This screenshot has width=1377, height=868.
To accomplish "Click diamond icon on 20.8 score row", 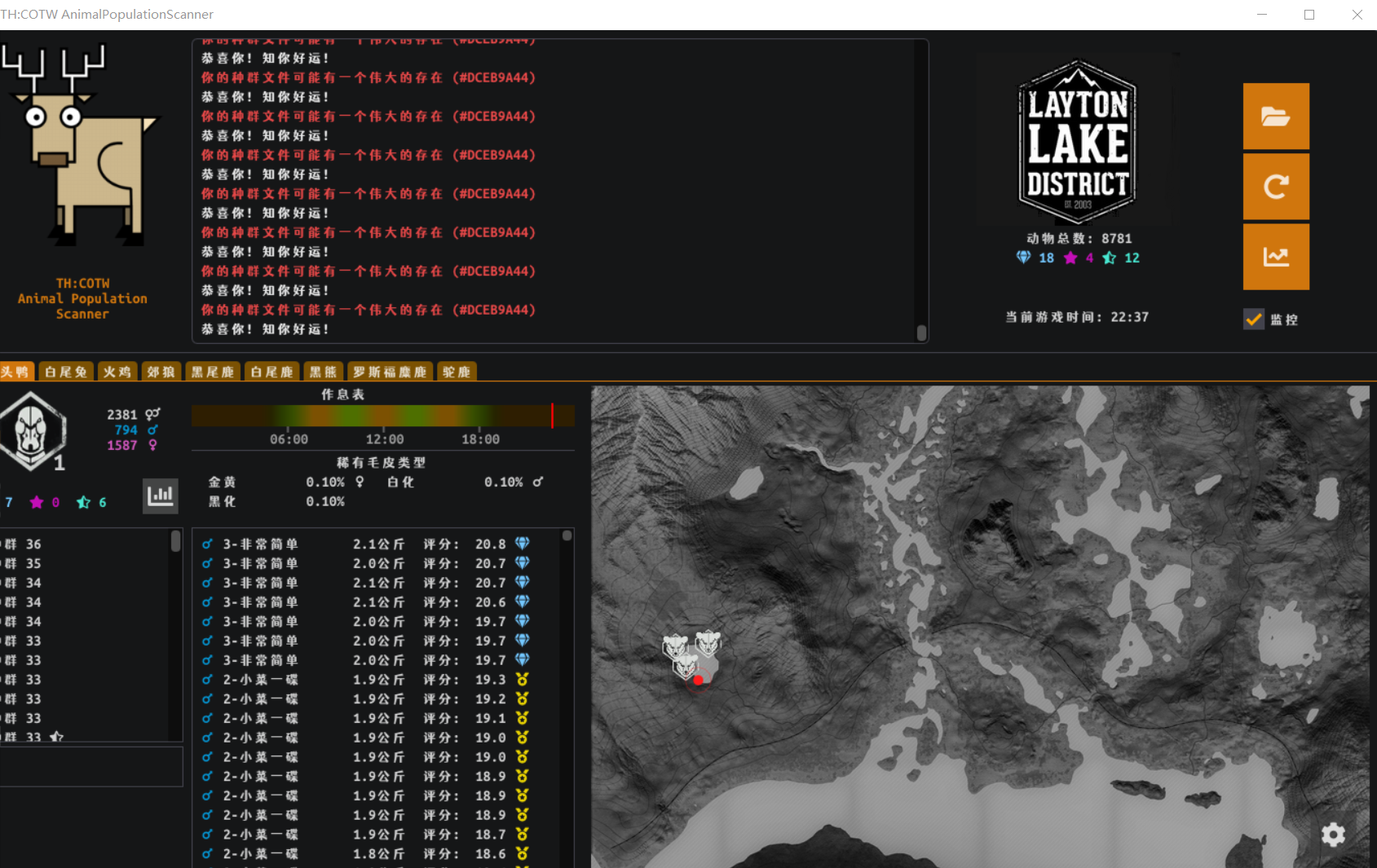I will (x=523, y=544).
